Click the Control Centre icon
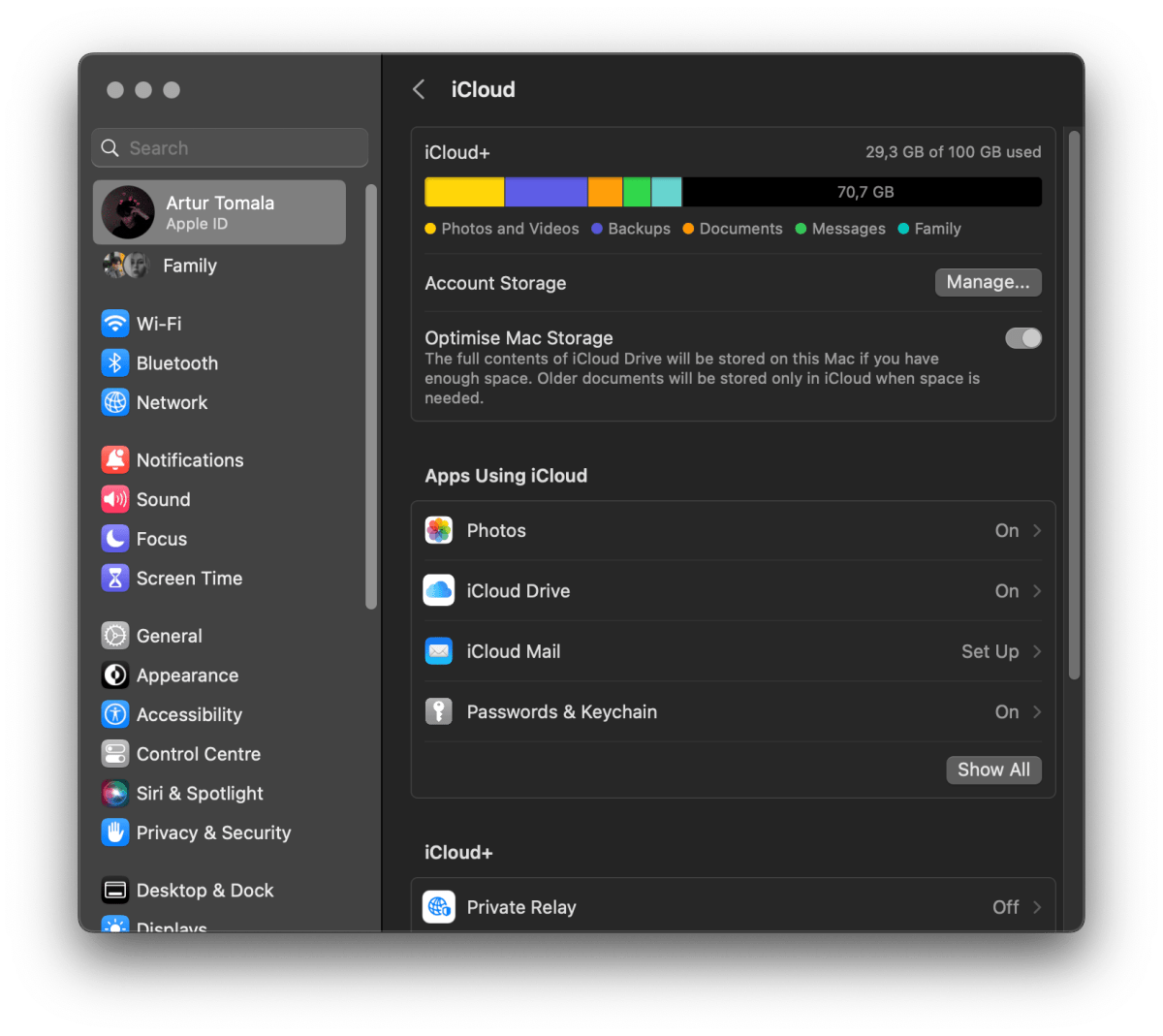1163x1036 pixels. pos(115,754)
